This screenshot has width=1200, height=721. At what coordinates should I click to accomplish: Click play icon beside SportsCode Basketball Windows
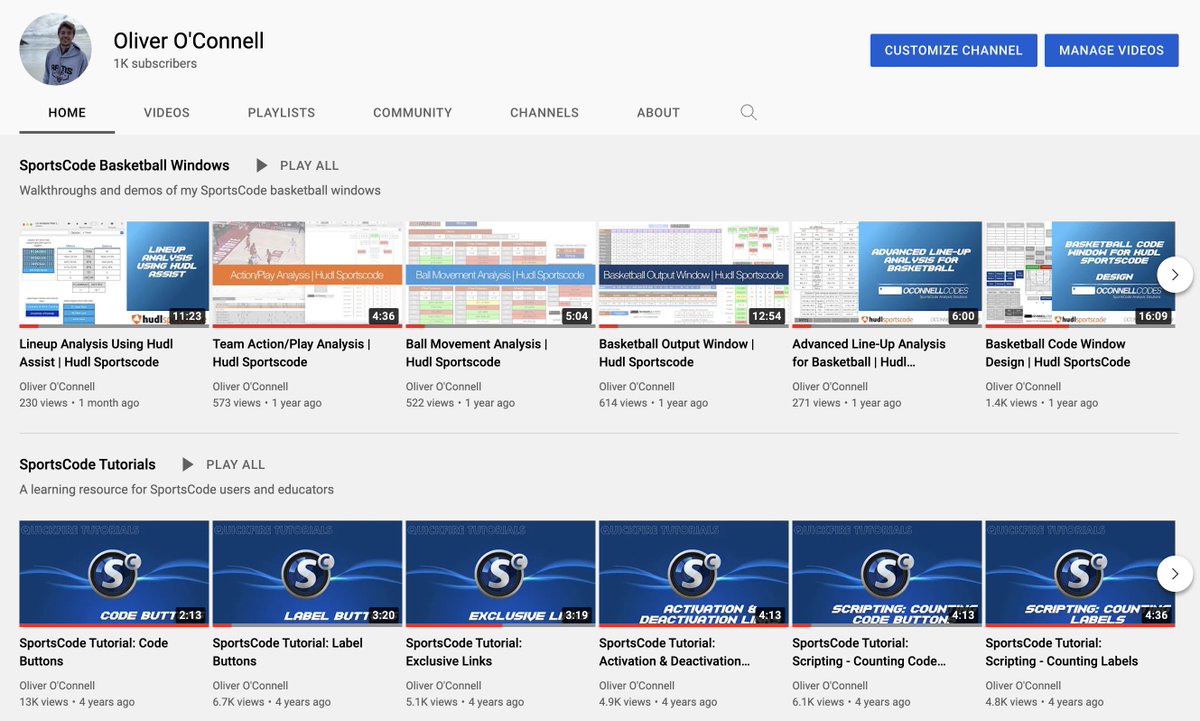[262, 165]
